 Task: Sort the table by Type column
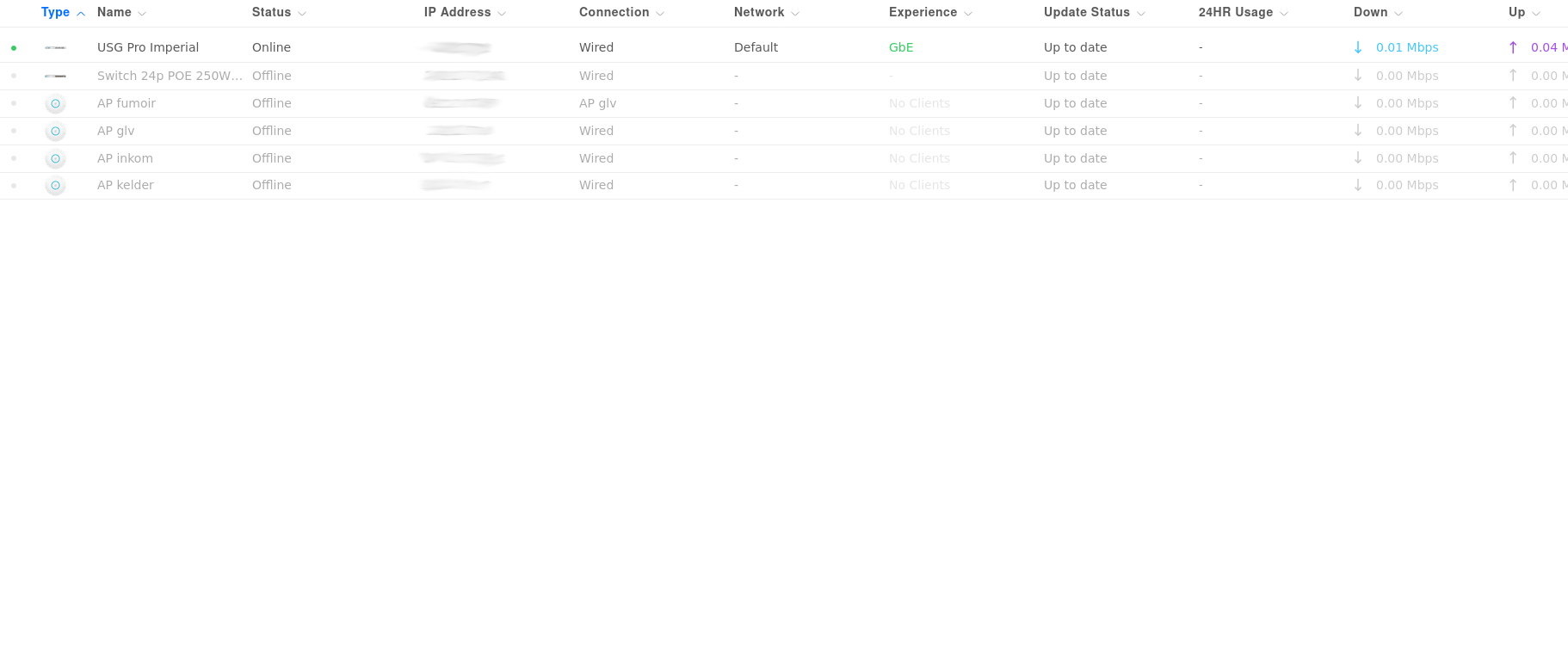click(x=56, y=13)
